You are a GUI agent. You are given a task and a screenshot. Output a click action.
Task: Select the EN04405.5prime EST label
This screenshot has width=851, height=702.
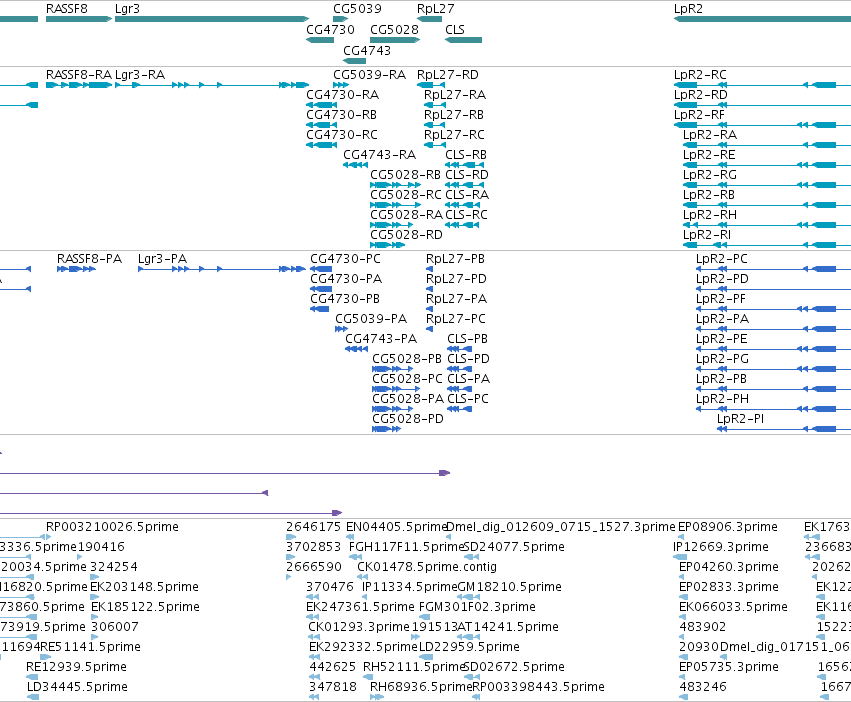point(396,527)
